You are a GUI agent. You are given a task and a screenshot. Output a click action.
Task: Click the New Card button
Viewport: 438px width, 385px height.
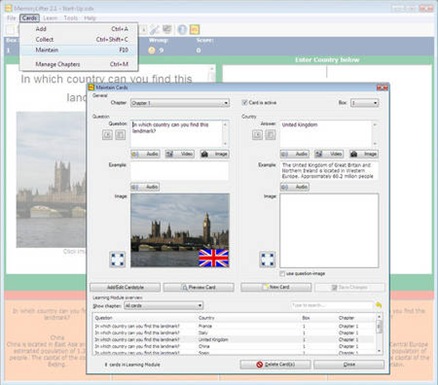click(276, 287)
